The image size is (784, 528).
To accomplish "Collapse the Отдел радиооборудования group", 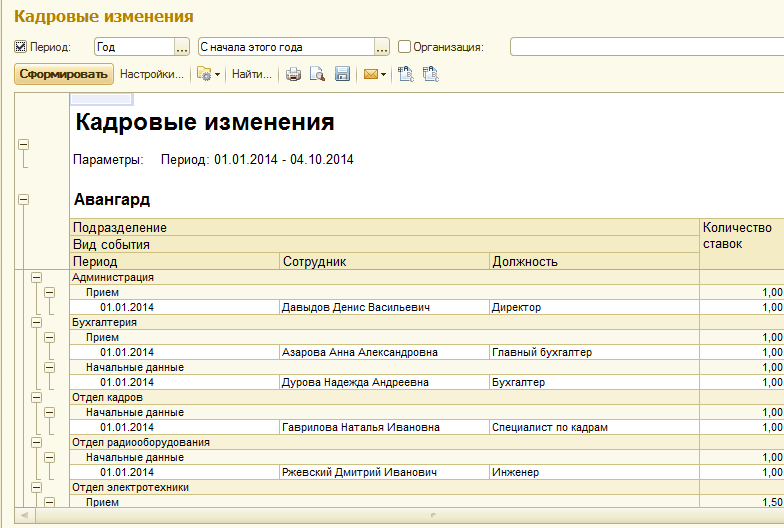I will (x=36, y=442).
